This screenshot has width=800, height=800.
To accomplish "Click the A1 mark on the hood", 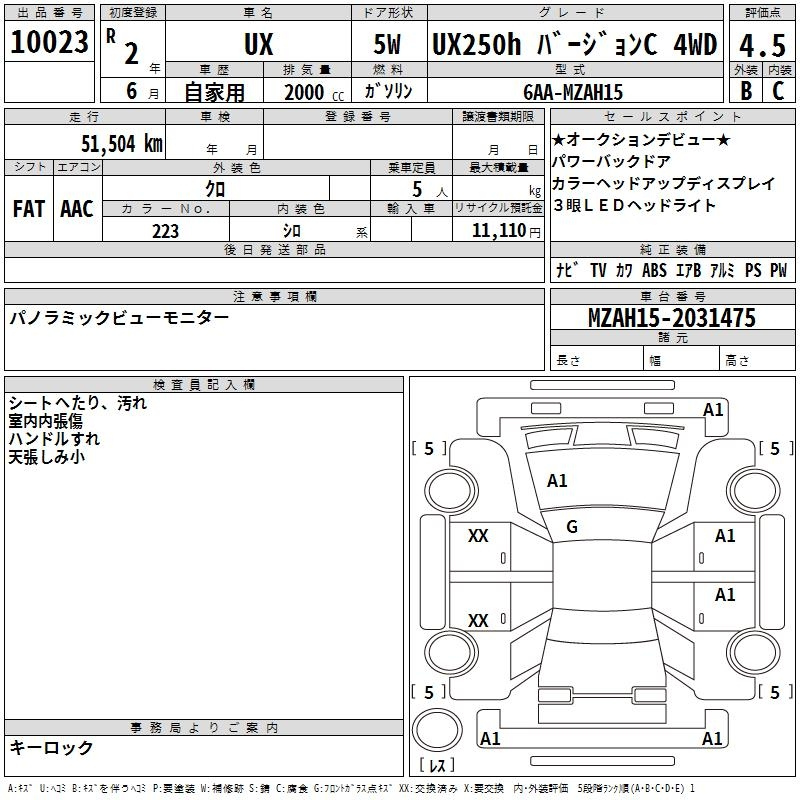I will click(557, 481).
